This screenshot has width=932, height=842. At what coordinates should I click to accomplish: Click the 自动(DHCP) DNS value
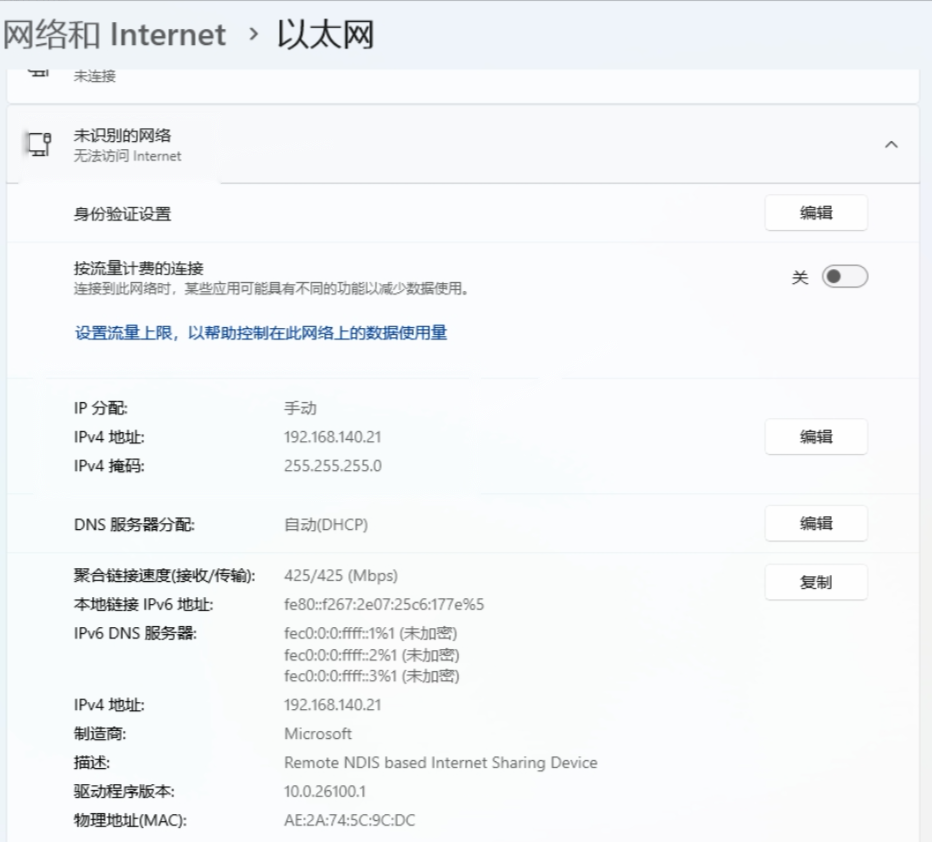click(x=326, y=525)
